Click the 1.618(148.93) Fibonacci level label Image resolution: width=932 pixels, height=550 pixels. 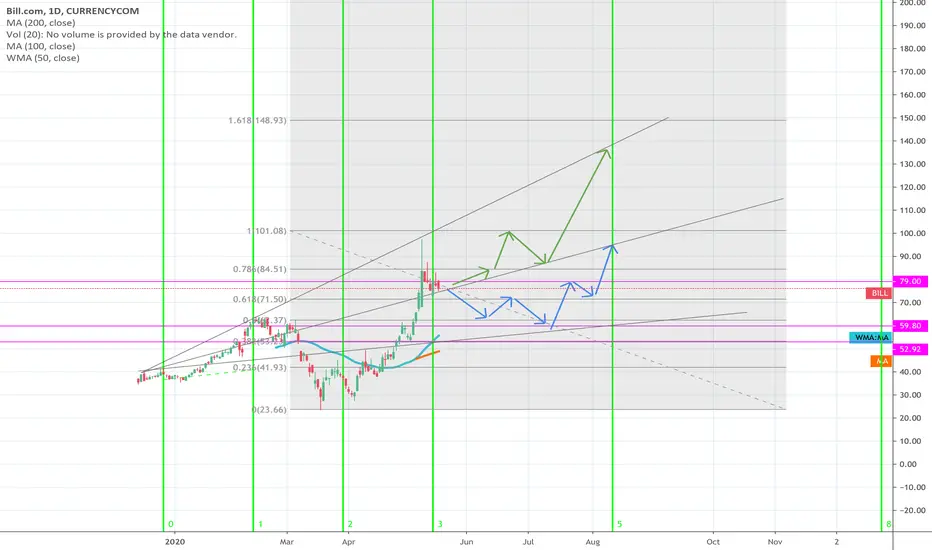257,120
